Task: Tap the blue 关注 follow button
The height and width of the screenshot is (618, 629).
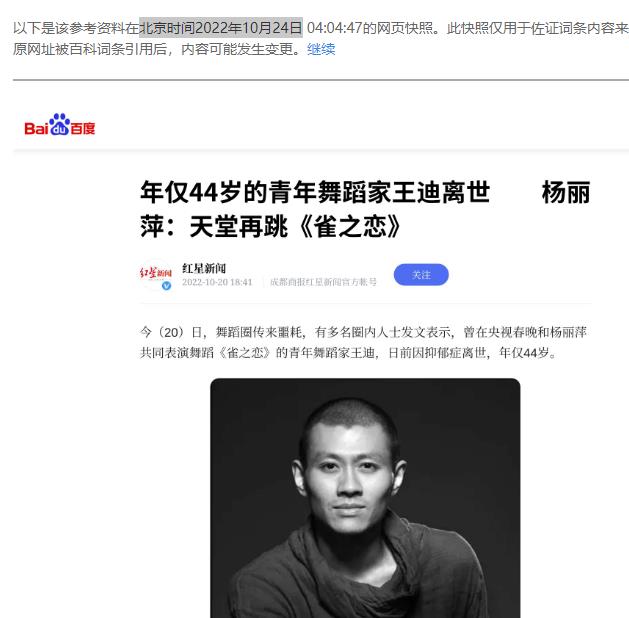Action: [x=421, y=275]
